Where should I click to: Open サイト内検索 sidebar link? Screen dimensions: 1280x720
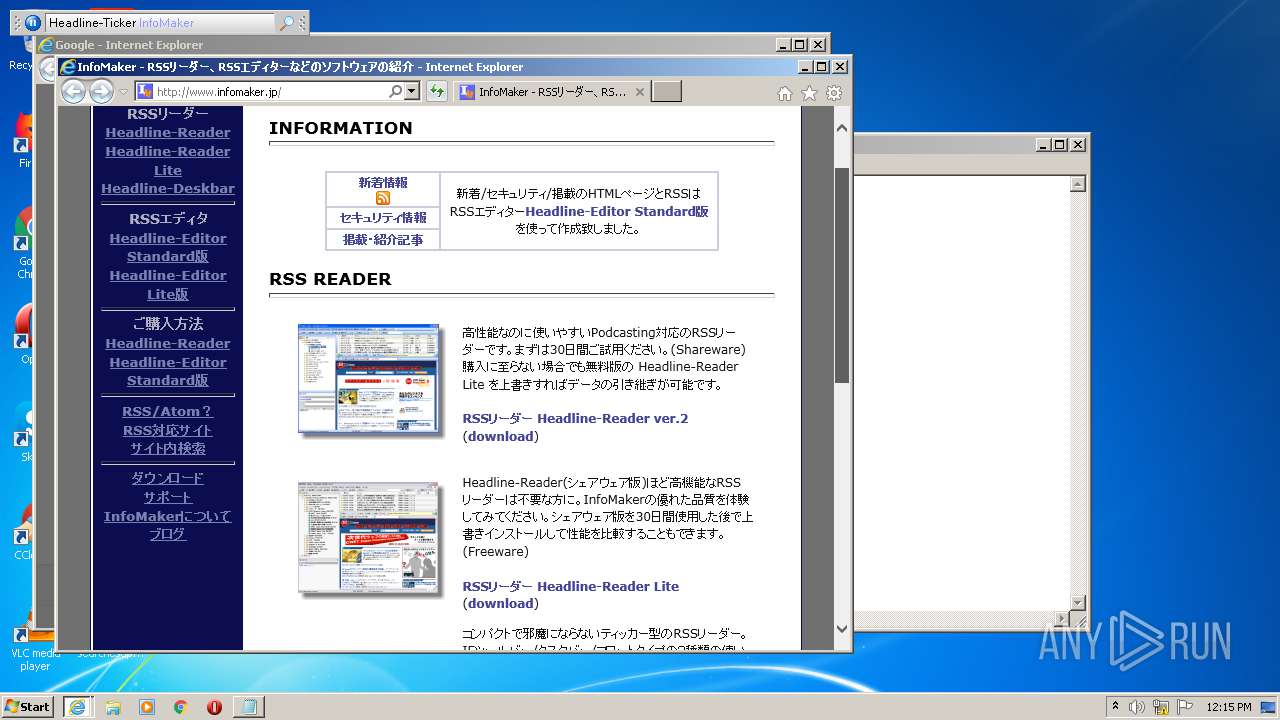pos(168,448)
